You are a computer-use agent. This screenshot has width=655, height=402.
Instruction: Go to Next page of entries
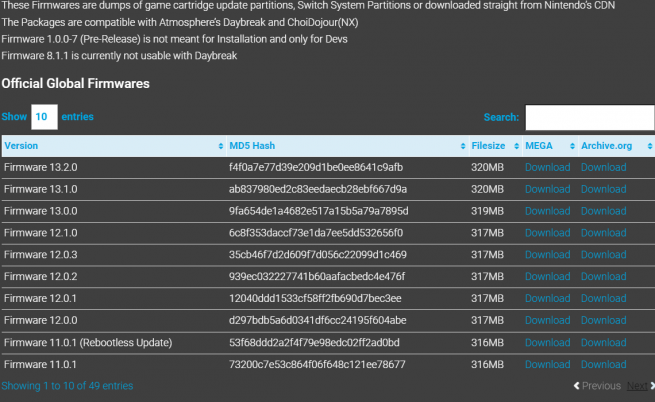point(637,385)
